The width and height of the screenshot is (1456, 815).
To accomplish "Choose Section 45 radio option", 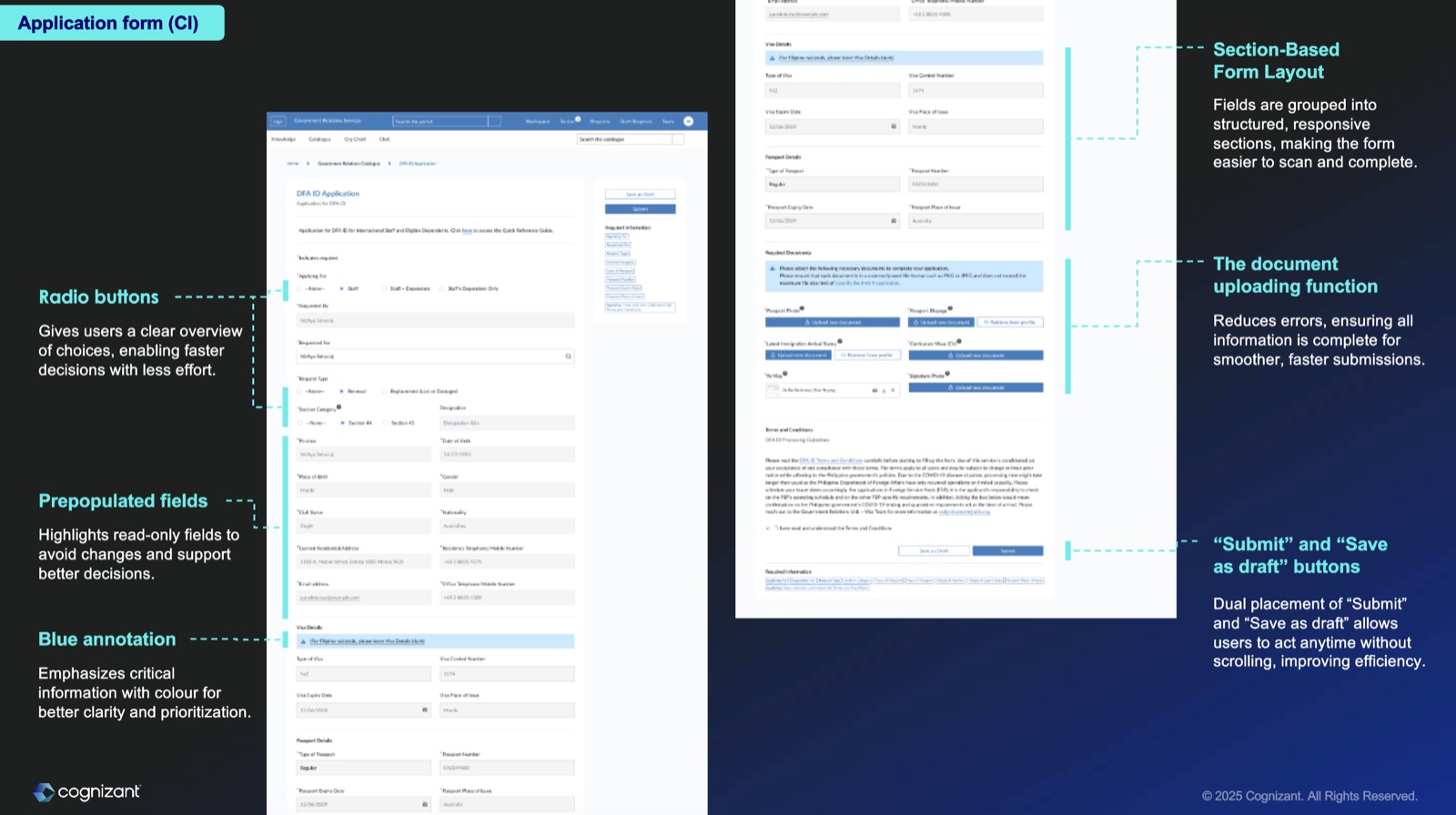I will (x=386, y=423).
